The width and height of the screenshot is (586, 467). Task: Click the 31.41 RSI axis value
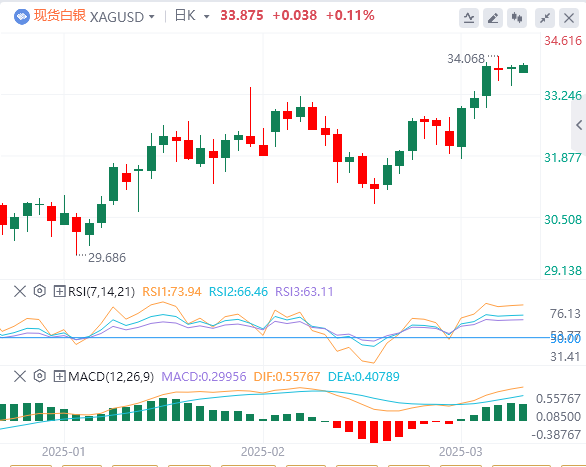point(565,357)
